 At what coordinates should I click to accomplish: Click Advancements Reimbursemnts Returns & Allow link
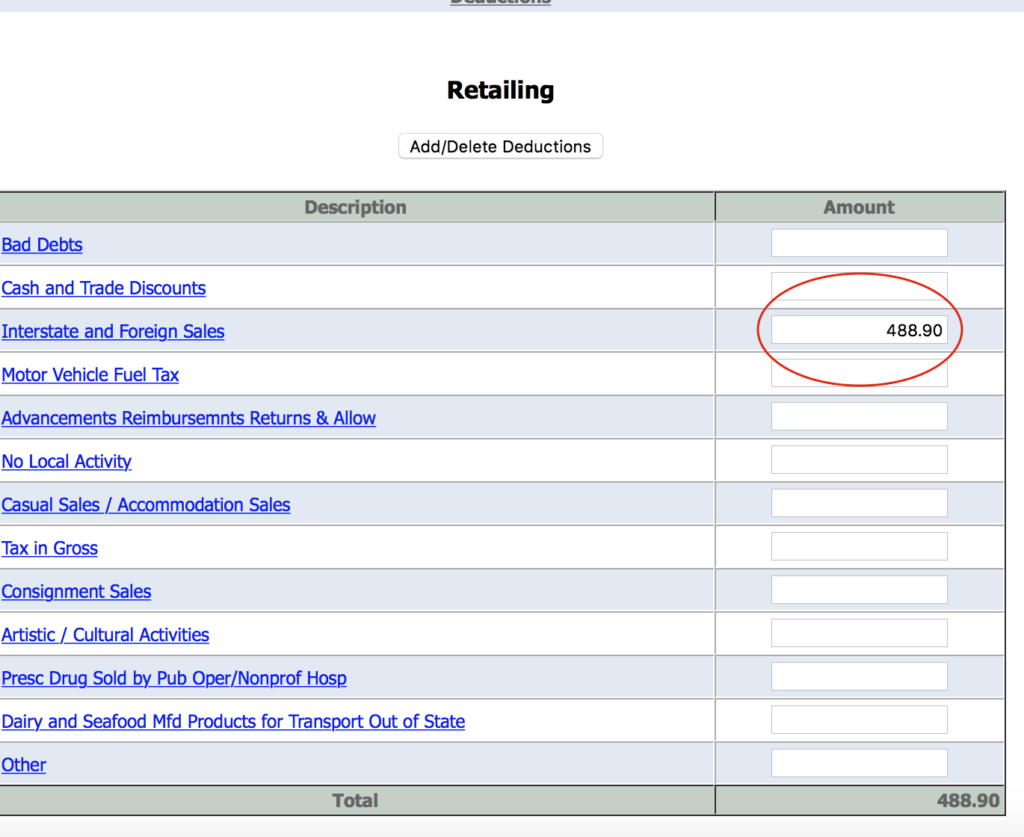pyautogui.click(x=188, y=418)
